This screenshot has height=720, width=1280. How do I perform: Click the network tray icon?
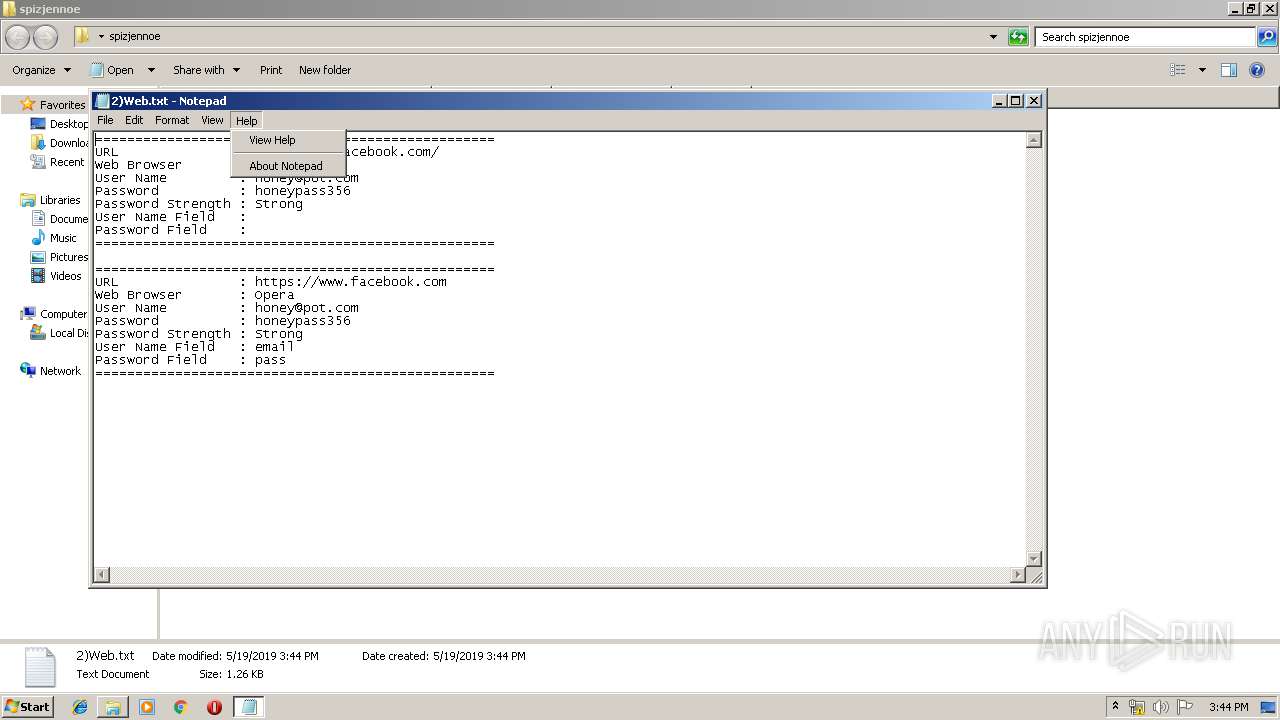(1137, 707)
